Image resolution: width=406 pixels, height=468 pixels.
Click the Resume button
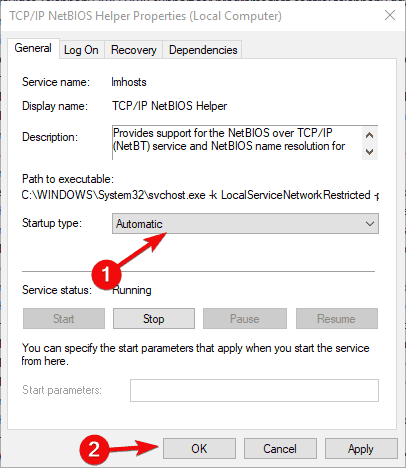point(337,319)
